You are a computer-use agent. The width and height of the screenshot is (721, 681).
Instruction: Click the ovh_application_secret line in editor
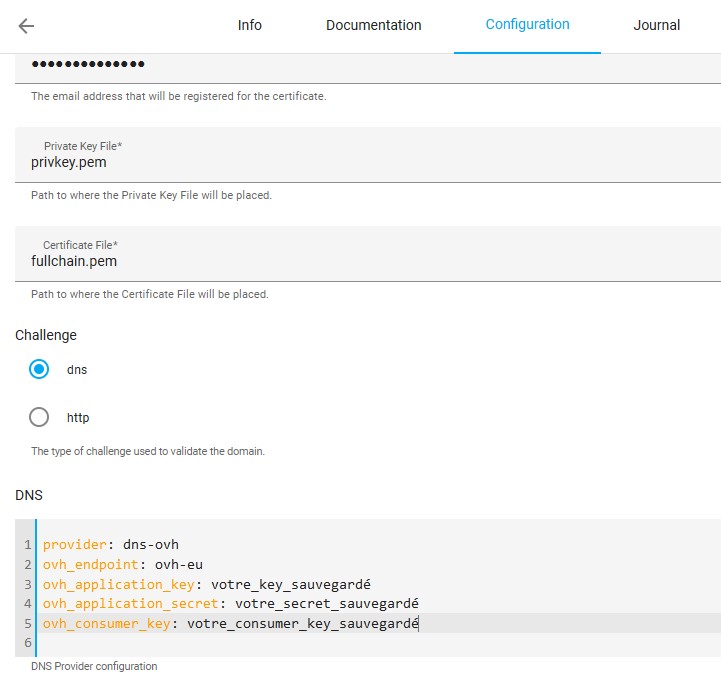tap(230, 604)
